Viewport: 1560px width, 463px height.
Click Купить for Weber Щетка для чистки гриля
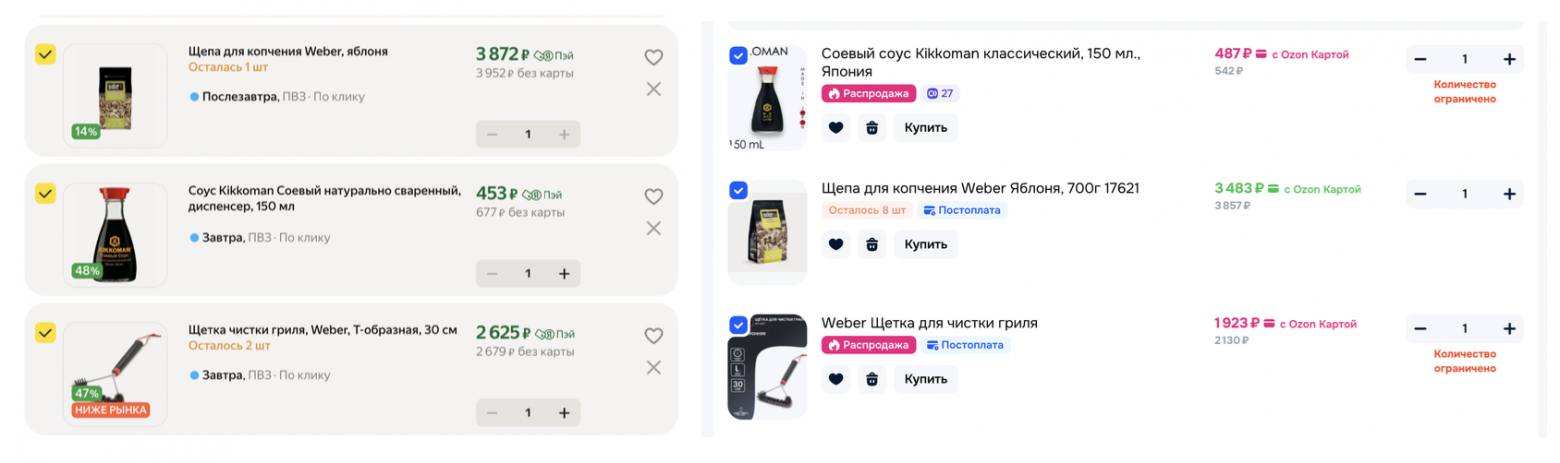pos(925,379)
